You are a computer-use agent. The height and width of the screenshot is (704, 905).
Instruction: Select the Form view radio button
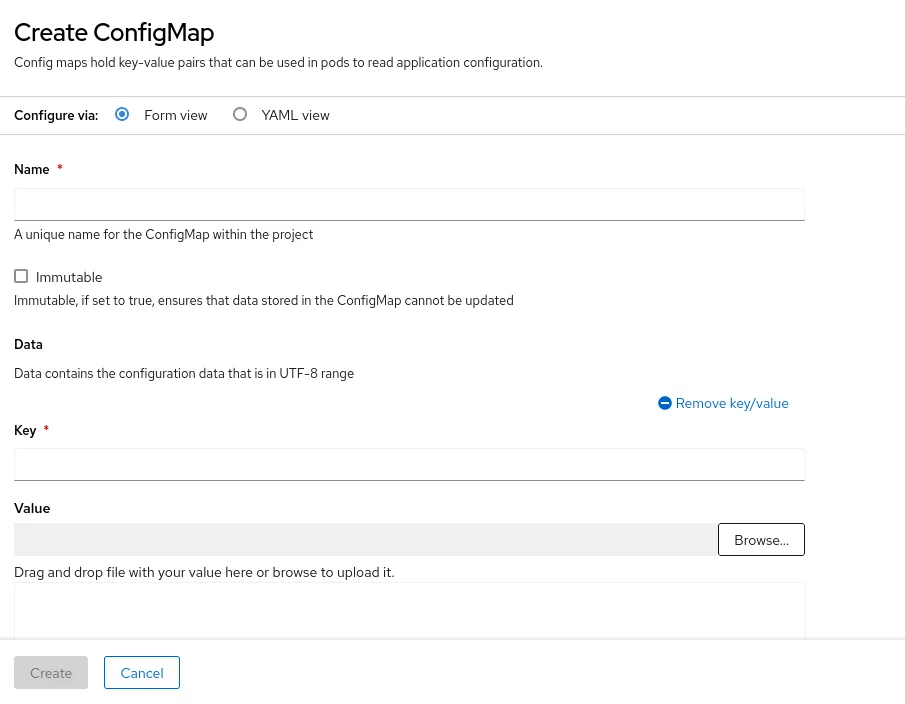pyautogui.click(x=122, y=114)
